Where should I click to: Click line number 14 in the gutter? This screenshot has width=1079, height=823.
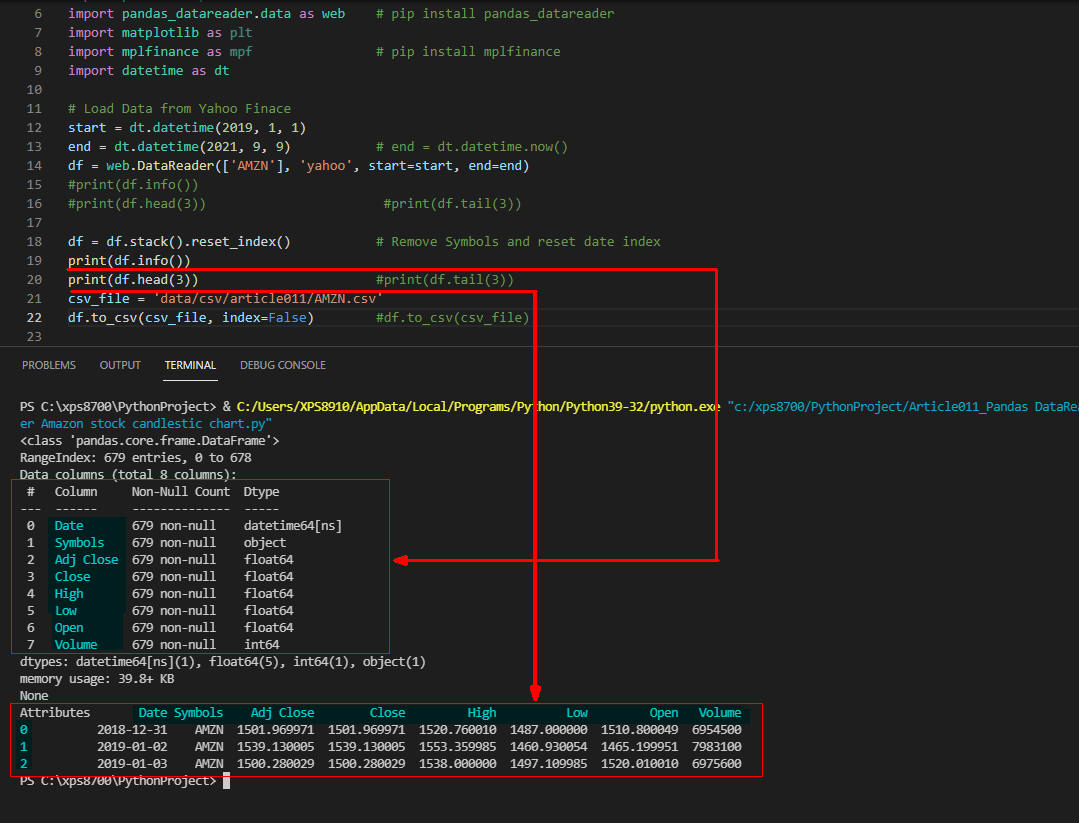point(34,165)
